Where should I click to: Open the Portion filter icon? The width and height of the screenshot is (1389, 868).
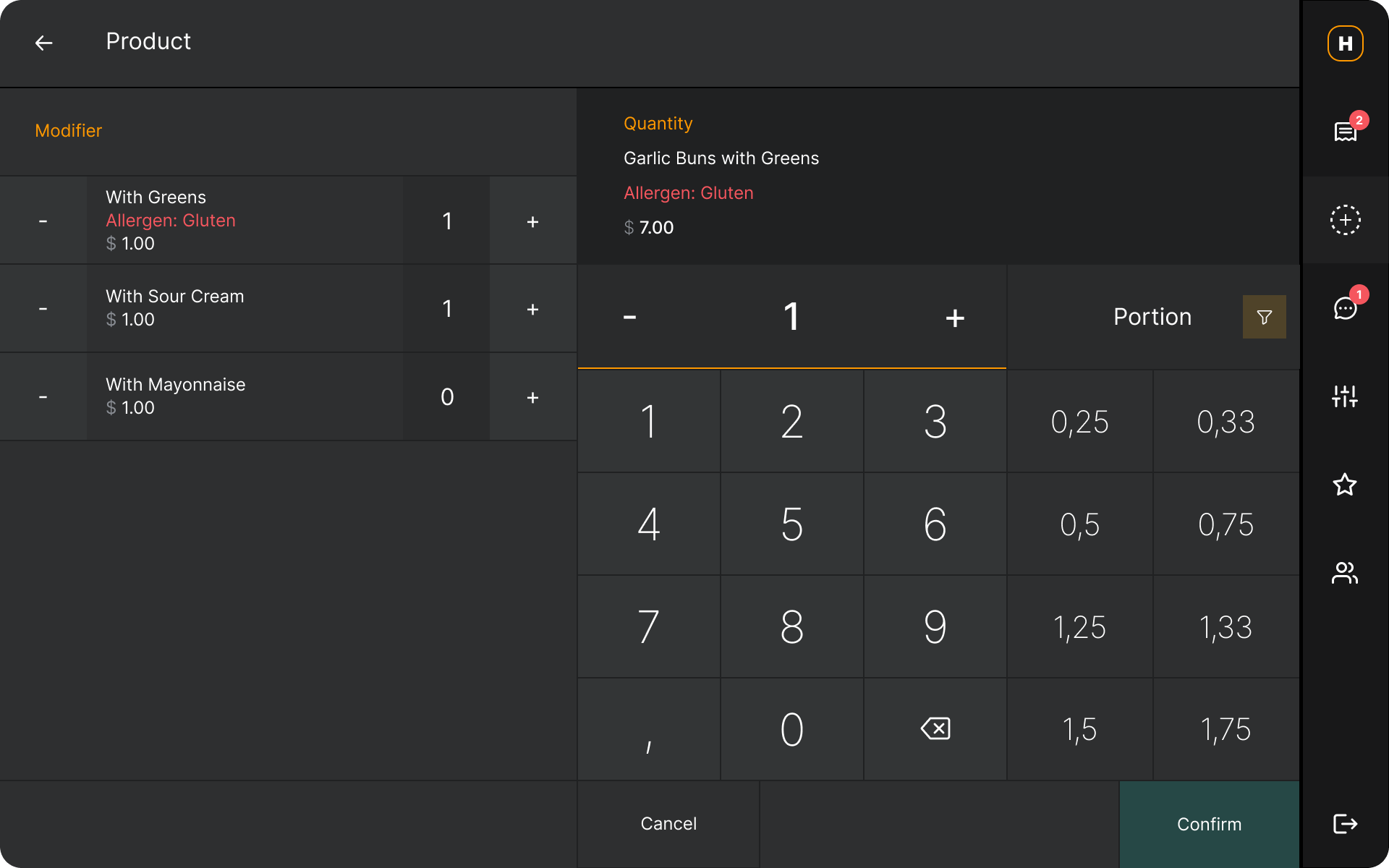tap(1264, 317)
